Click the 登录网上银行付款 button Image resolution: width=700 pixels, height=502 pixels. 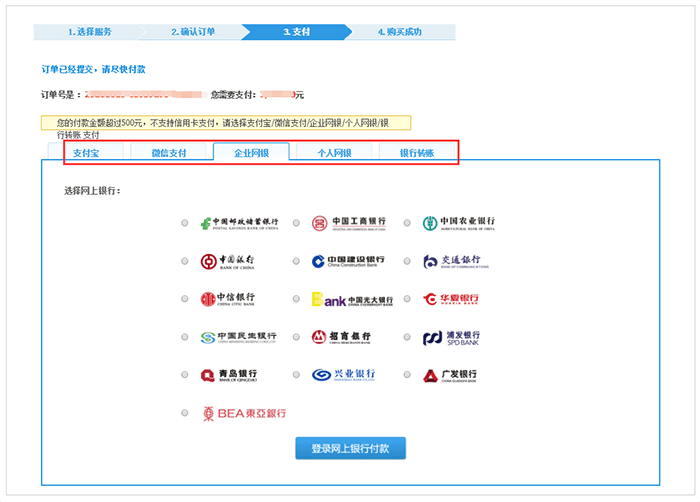pos(350,448)
